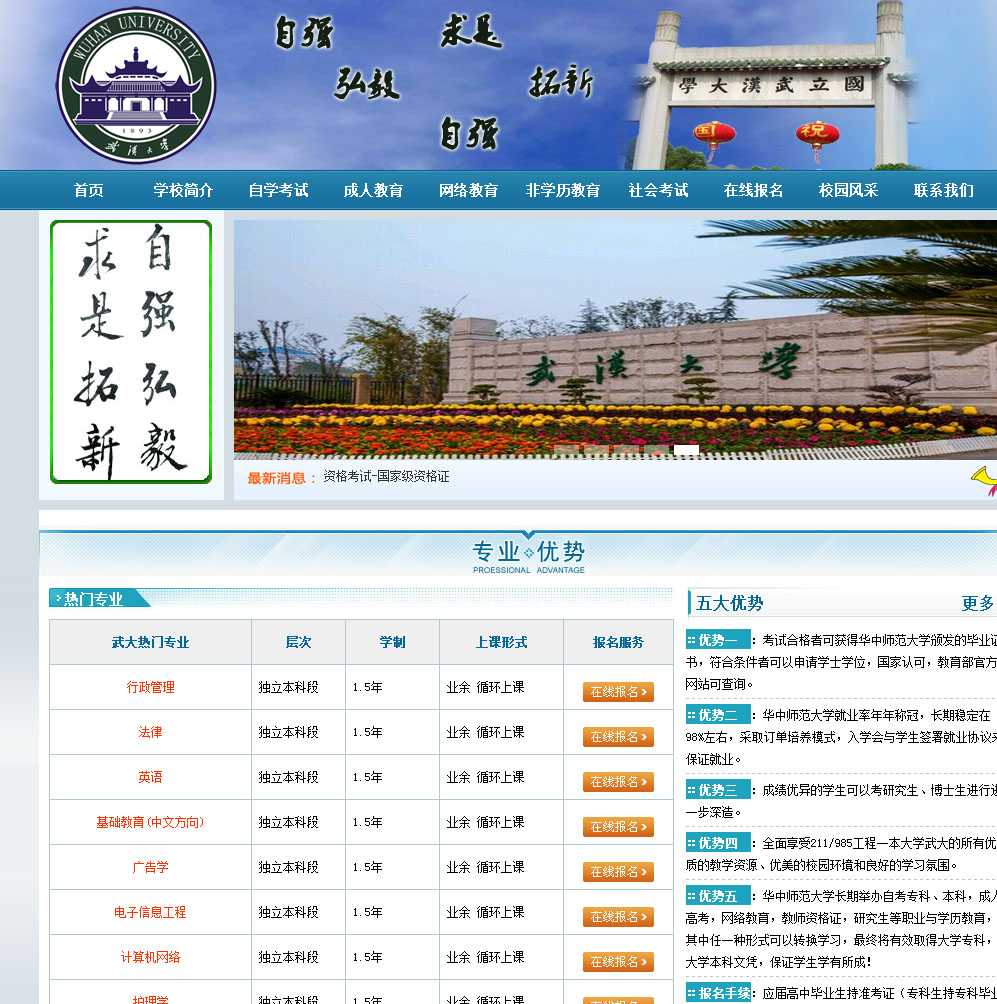Click the 学制 column header
Image resolution: width=997 pixels, height=1004 pixels.
pyautogui.click(x=393, y=642)
